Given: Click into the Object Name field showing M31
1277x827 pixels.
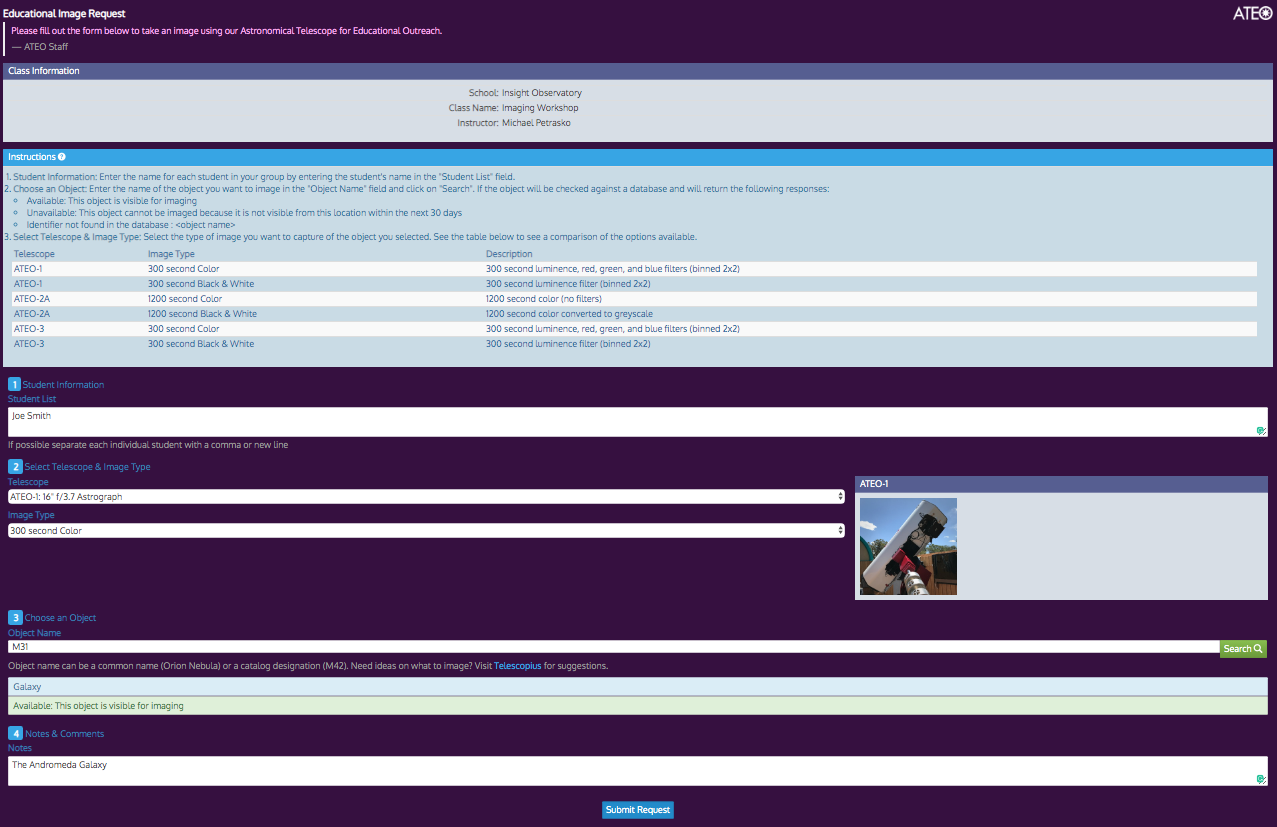Looking at the screenshot, I should pos(400,646).
